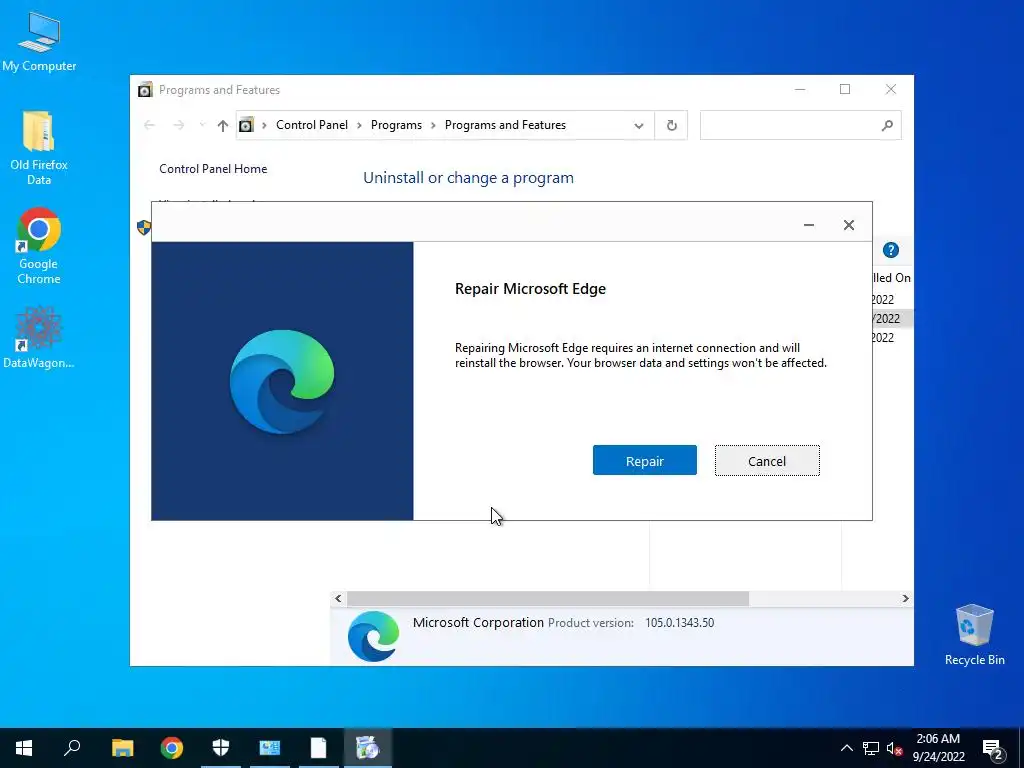Click the horizontal scrollbar thumb
Viewport: 1024px width, 768px height.
point(548,598)
